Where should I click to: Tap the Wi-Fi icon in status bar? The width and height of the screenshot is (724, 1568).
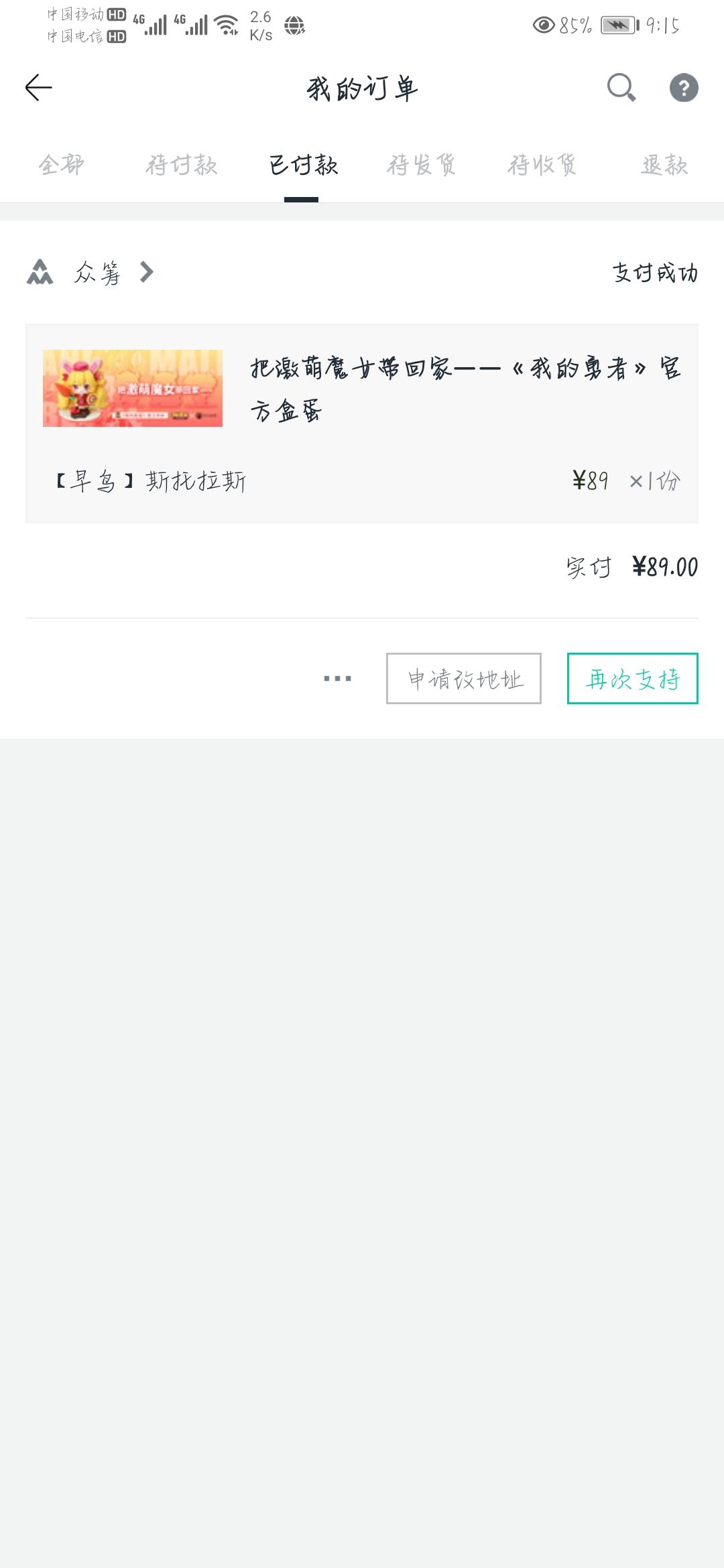click(227, 25)
